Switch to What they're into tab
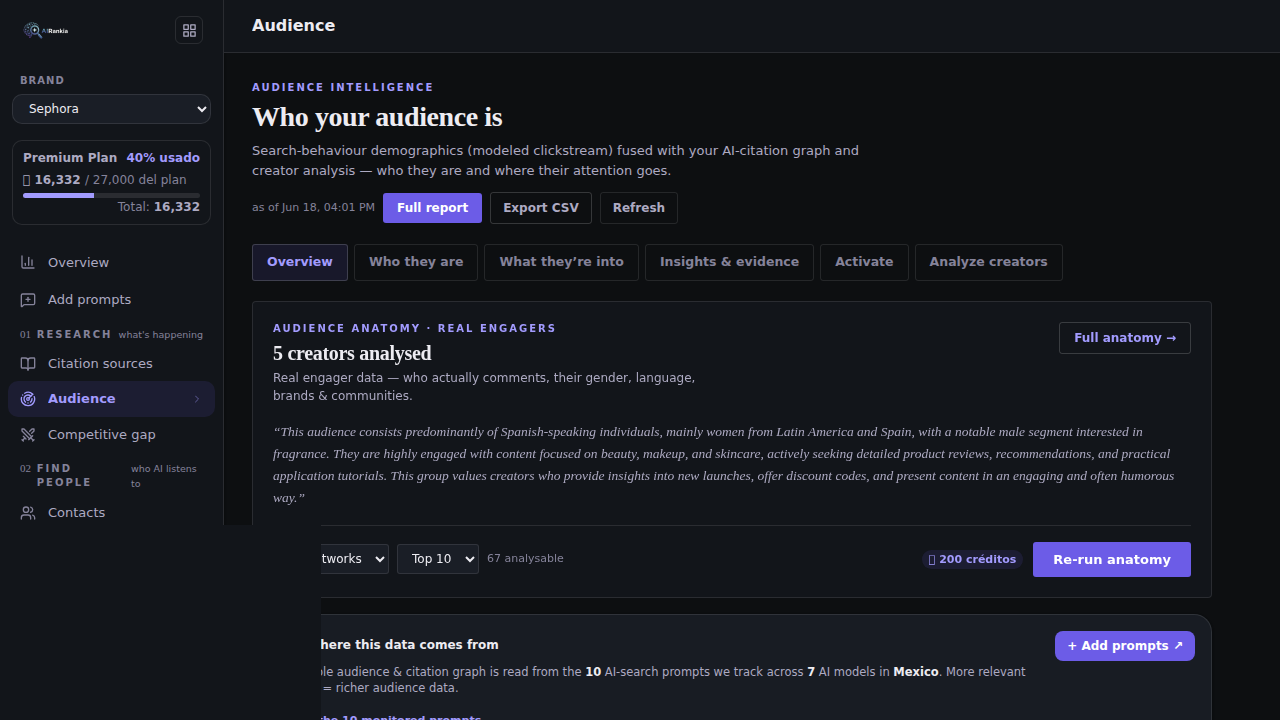Viewport: 1280px width, 720px height. [x=561, y=262]
